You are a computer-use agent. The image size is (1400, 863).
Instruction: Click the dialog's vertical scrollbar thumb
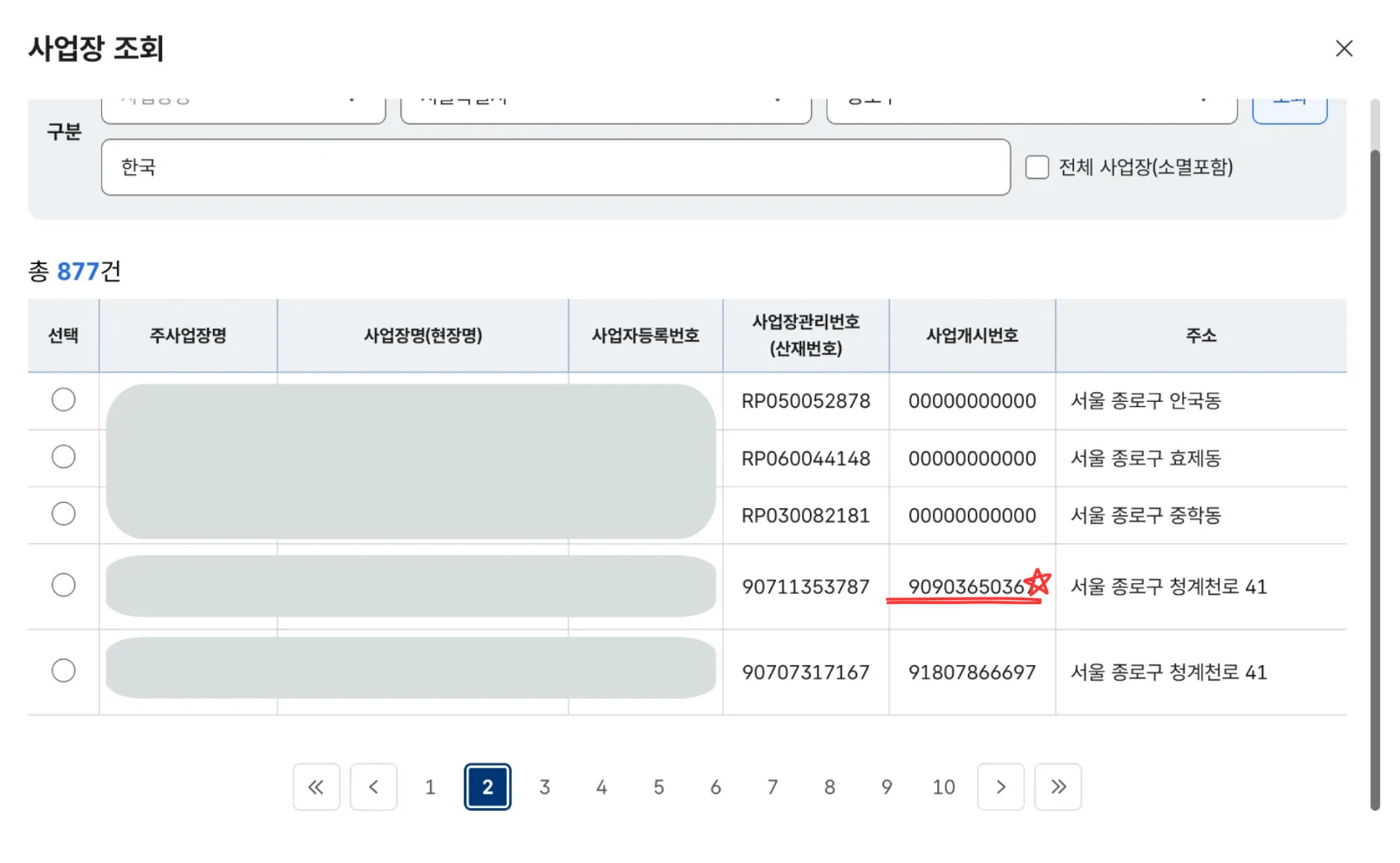click(x=1375, y=476)
